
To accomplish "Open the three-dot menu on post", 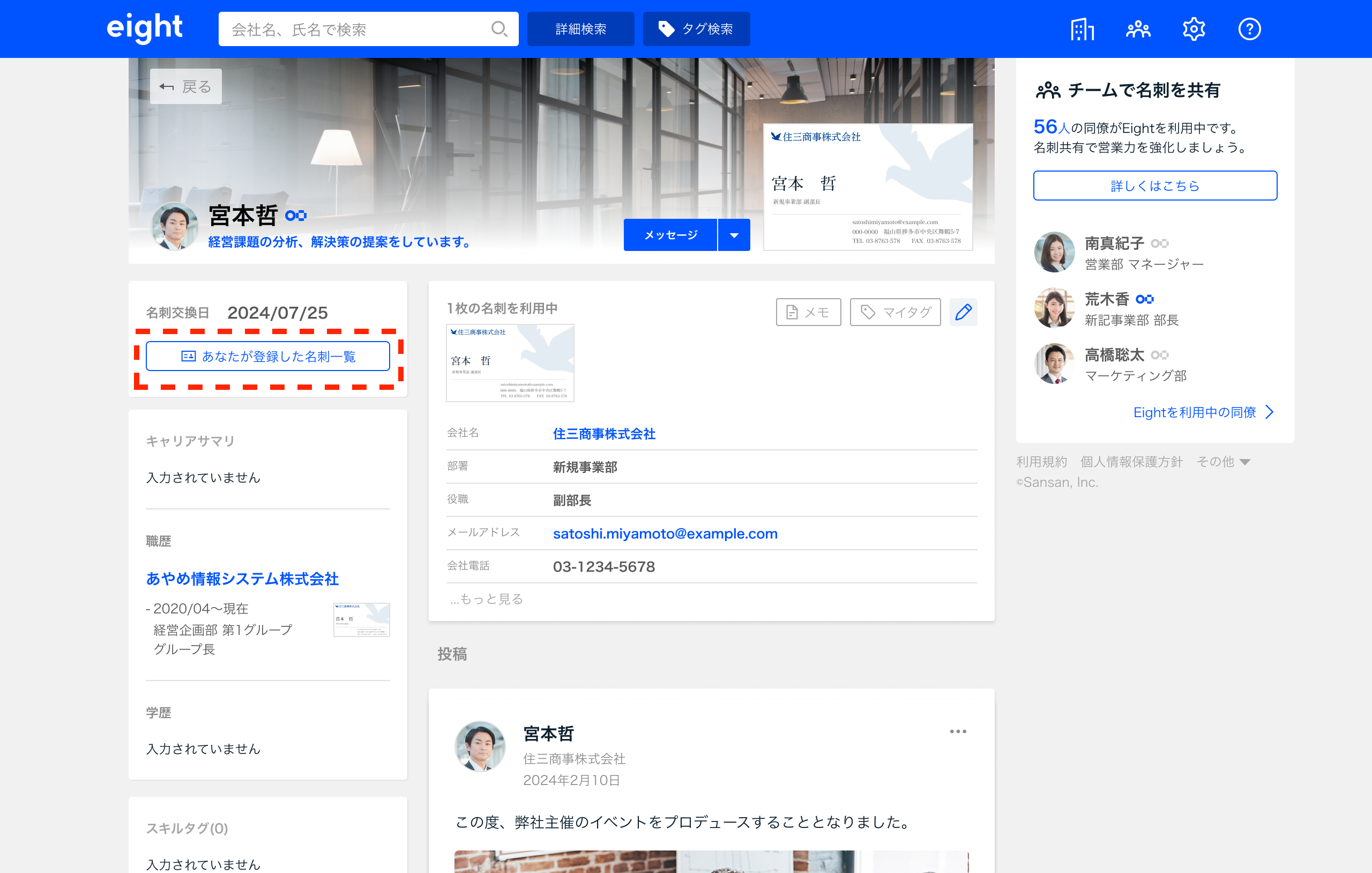I will [x=958, y=731].
